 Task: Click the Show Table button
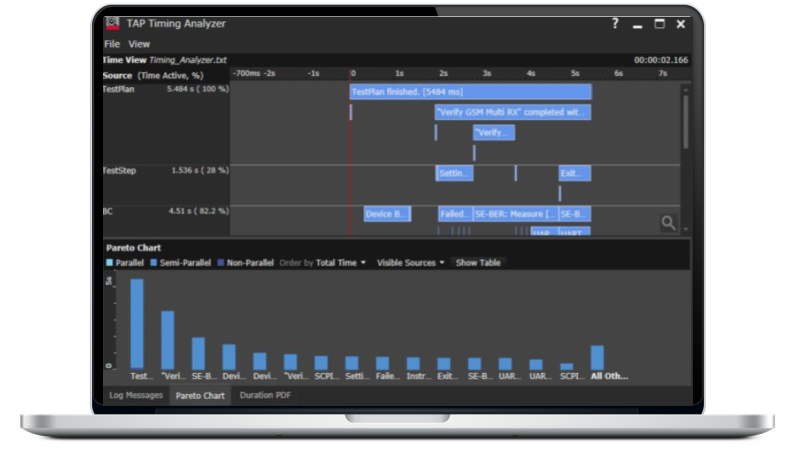[478, 263]
